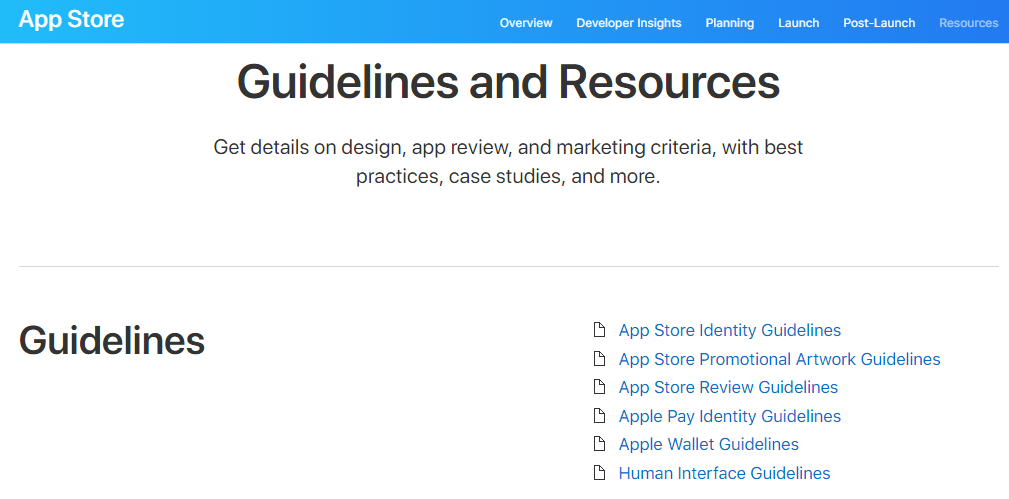Click the document icon before App Store Review Guidelines

(599, 387)
